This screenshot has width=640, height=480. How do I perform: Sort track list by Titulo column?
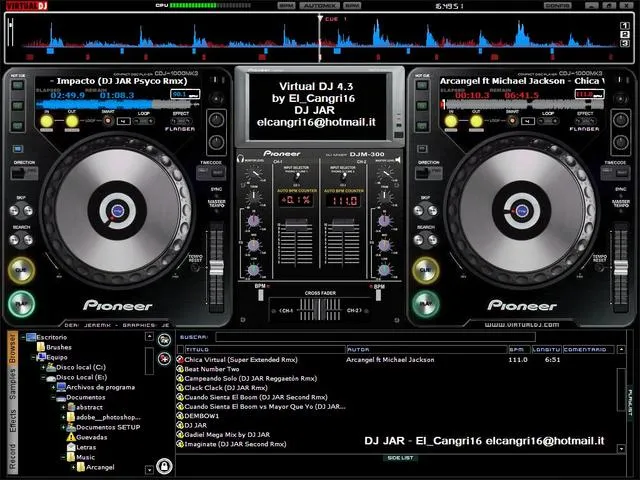tap(265, 349)
